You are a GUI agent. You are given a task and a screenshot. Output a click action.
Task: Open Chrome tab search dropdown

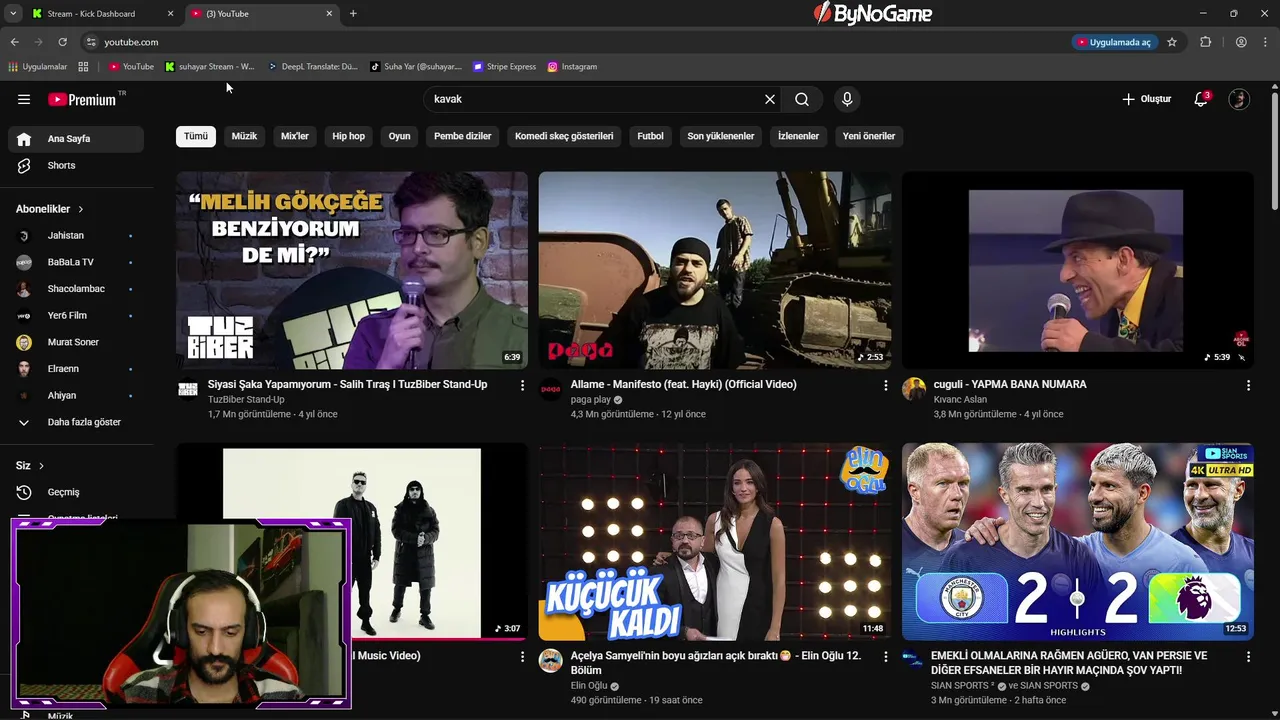pos(13,13)
